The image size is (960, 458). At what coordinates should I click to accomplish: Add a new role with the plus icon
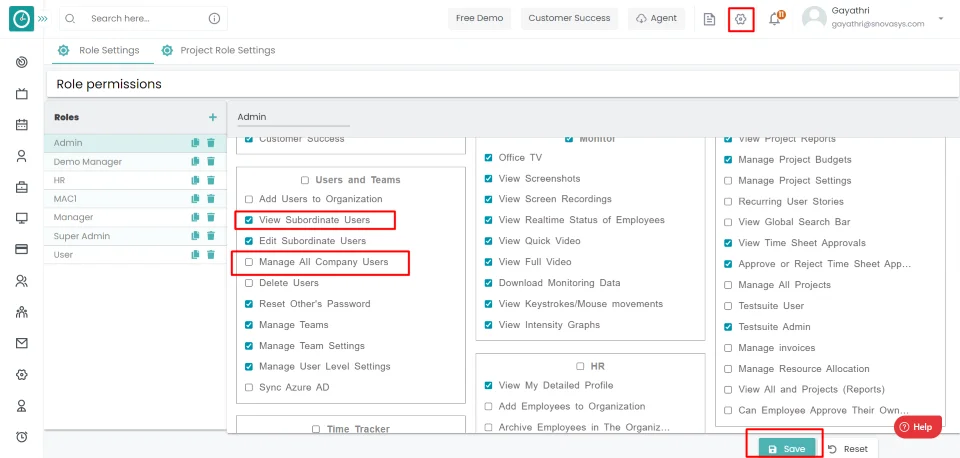[x=212, y=117]
